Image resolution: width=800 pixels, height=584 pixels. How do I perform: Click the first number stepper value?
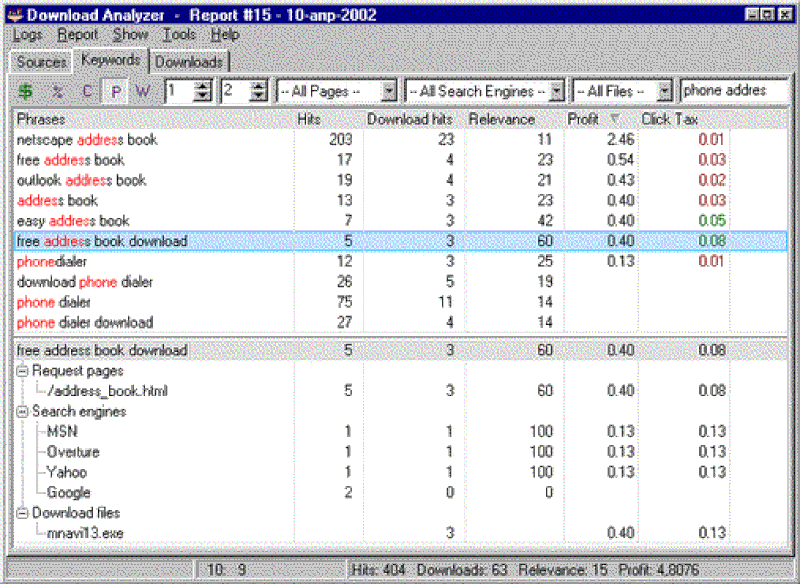coord(180,92)
